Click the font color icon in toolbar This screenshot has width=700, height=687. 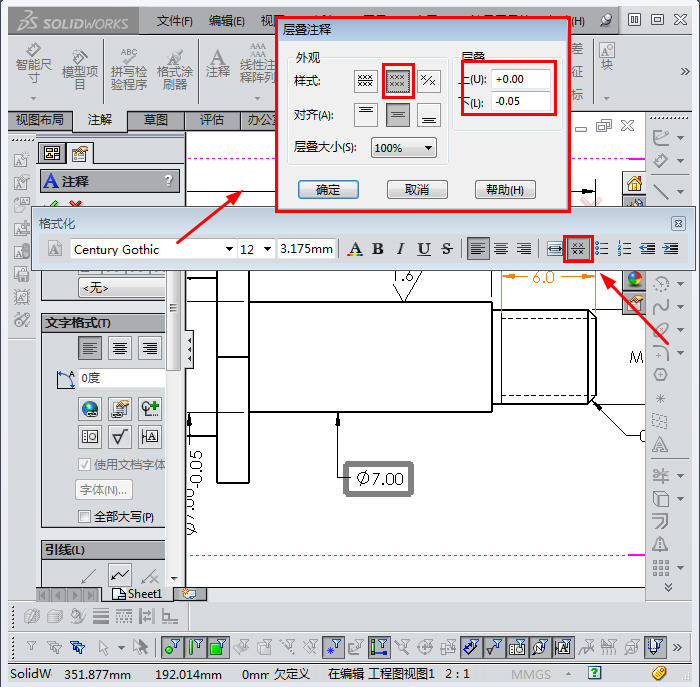[354, 249]
